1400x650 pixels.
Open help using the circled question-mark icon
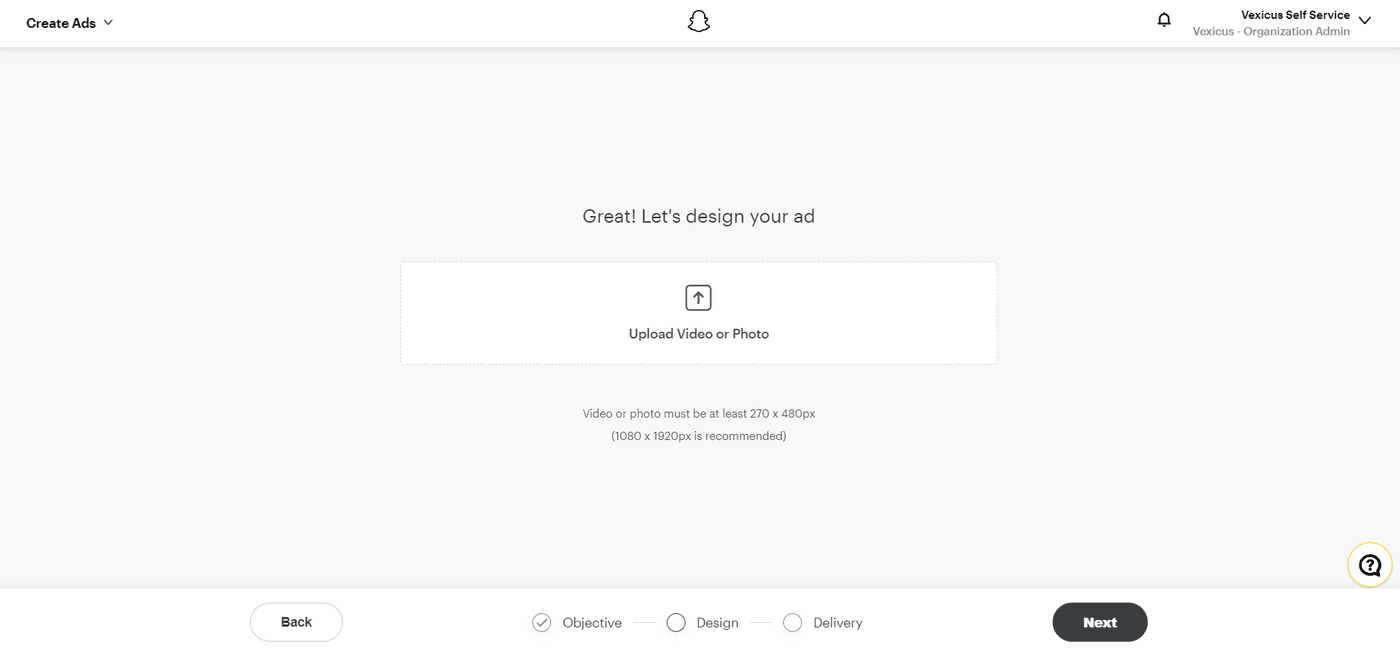click(x=1369, y=564)
